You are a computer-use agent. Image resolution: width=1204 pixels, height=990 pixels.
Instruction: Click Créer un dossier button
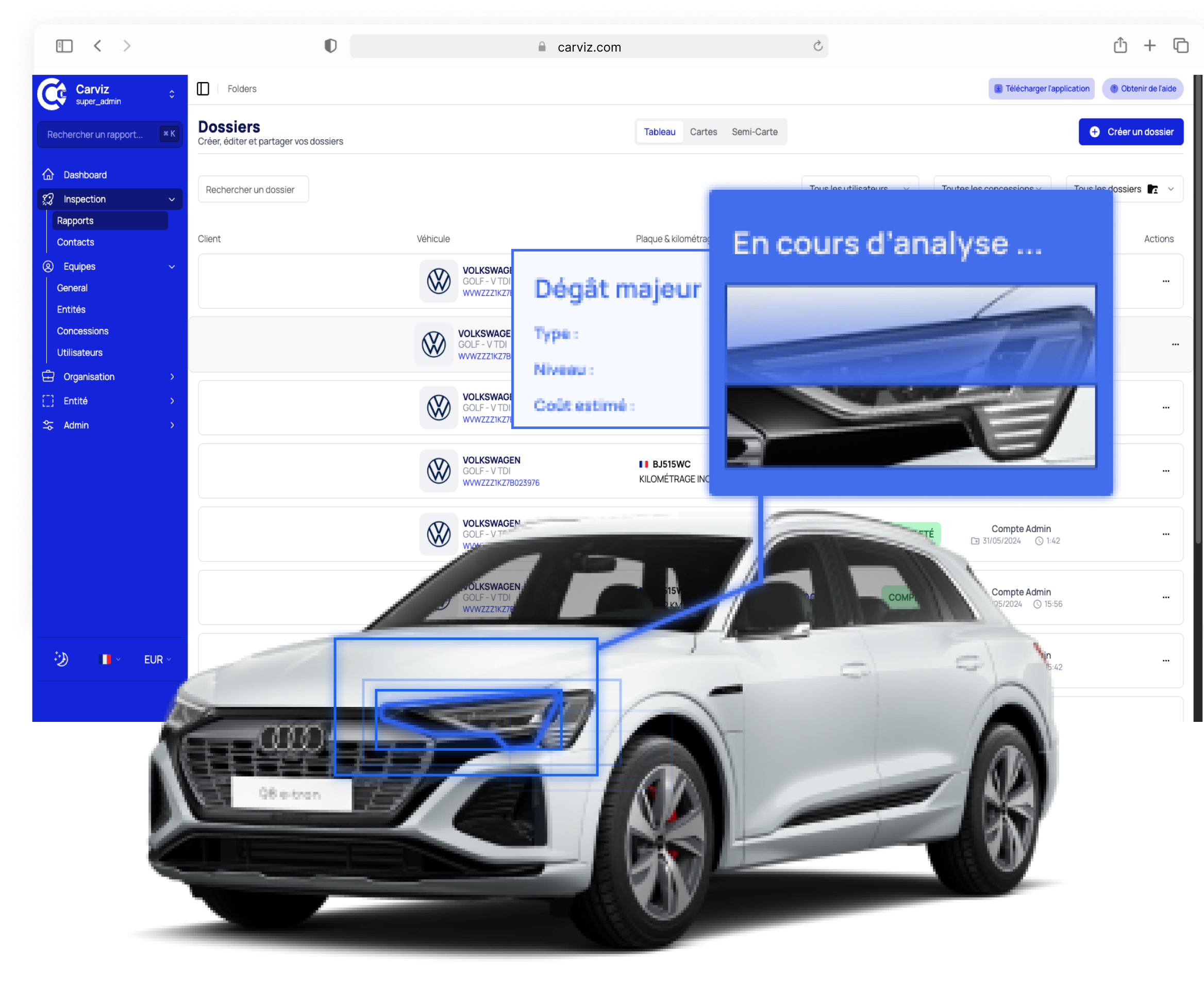(x=1130, y=131)
